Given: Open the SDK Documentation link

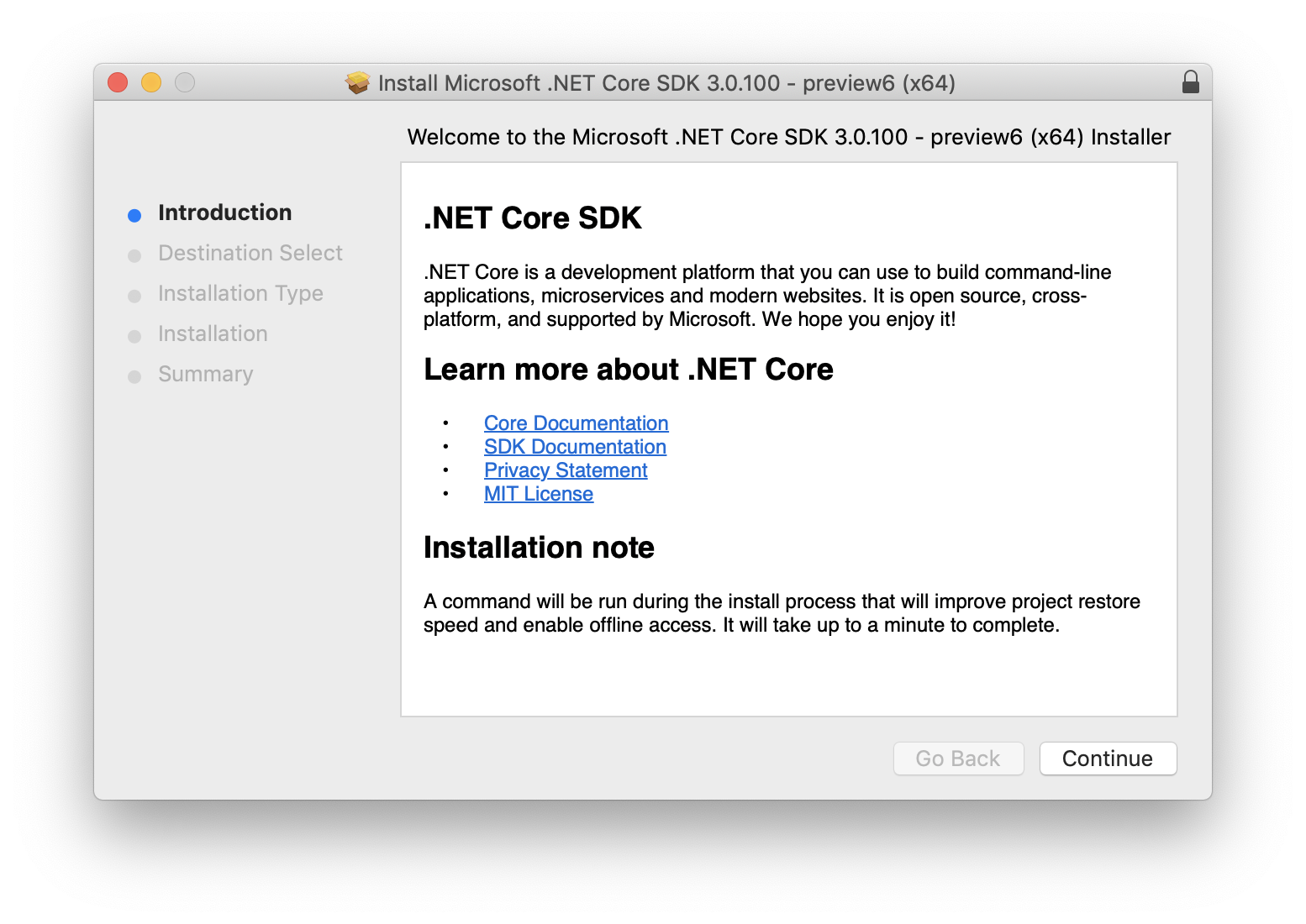Looking at the screenshot, I should coord(575,447).
